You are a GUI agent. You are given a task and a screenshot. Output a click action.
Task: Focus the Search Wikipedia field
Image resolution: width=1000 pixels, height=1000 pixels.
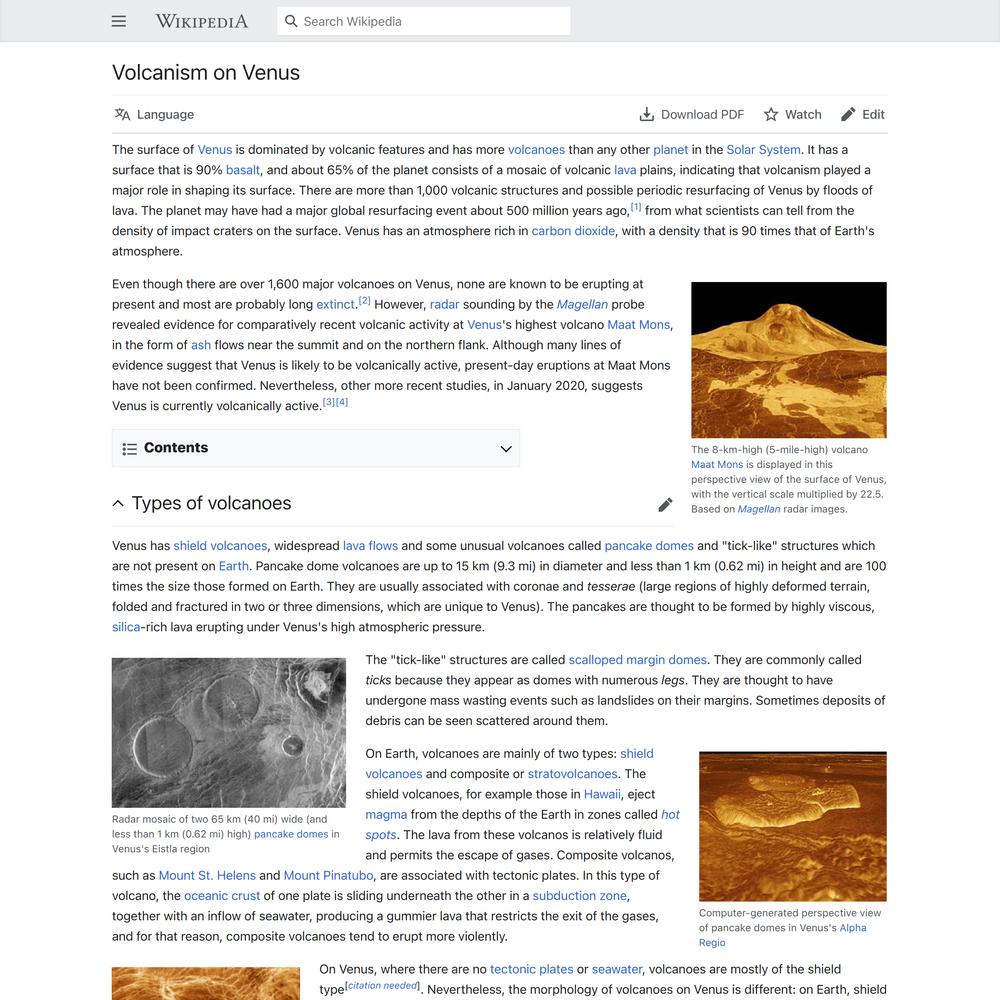(423, 21)
